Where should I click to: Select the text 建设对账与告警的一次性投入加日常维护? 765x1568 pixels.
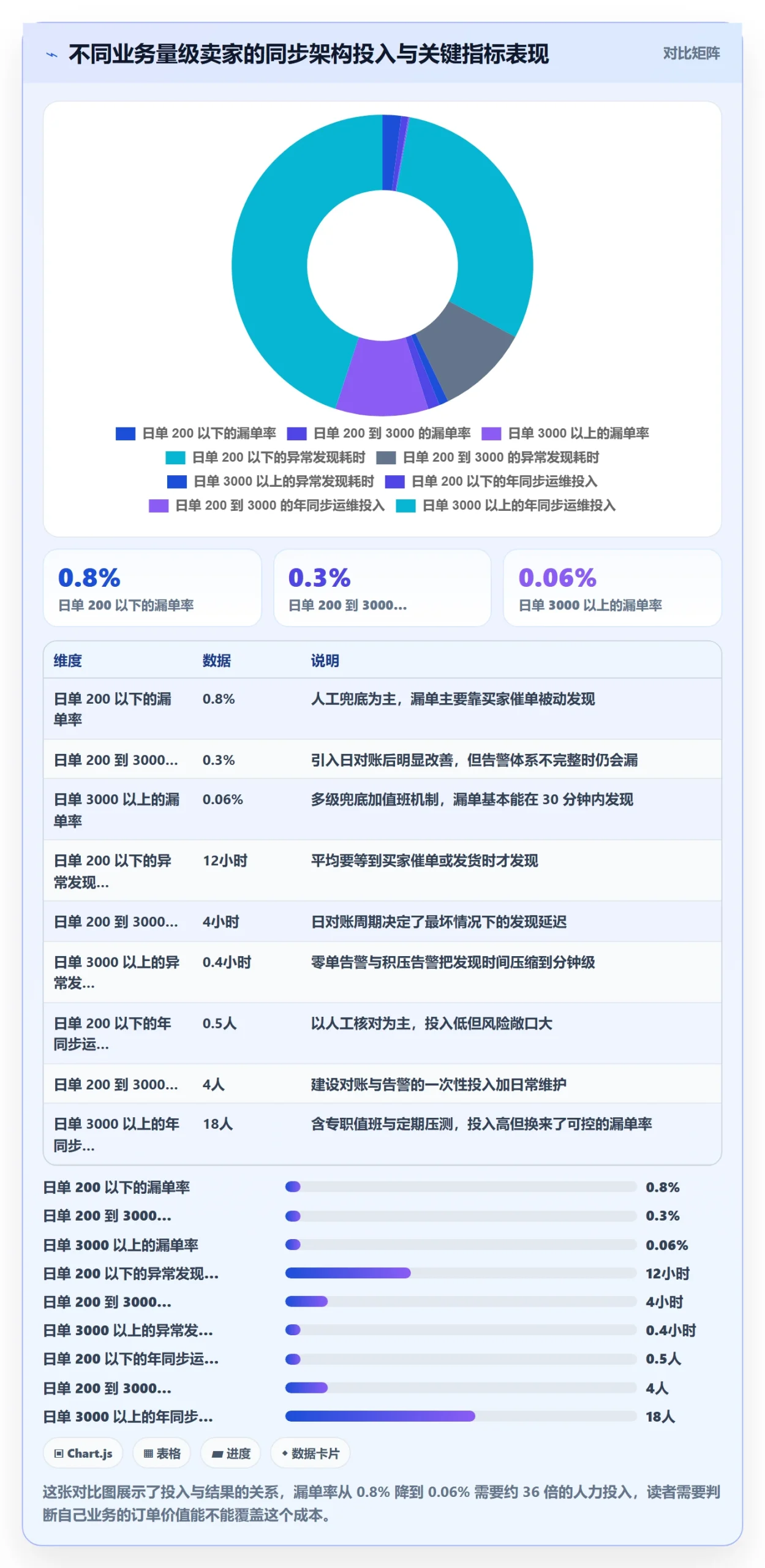coord(439,1085)
